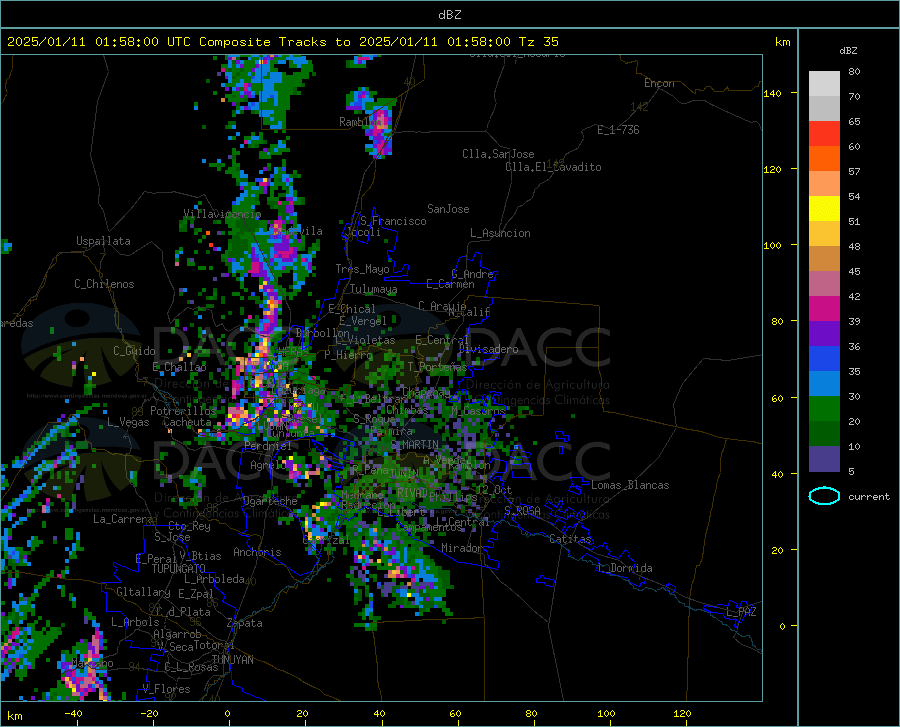
Task: Click the 'TUPUNGATO' map label
Action: [179, 569]
